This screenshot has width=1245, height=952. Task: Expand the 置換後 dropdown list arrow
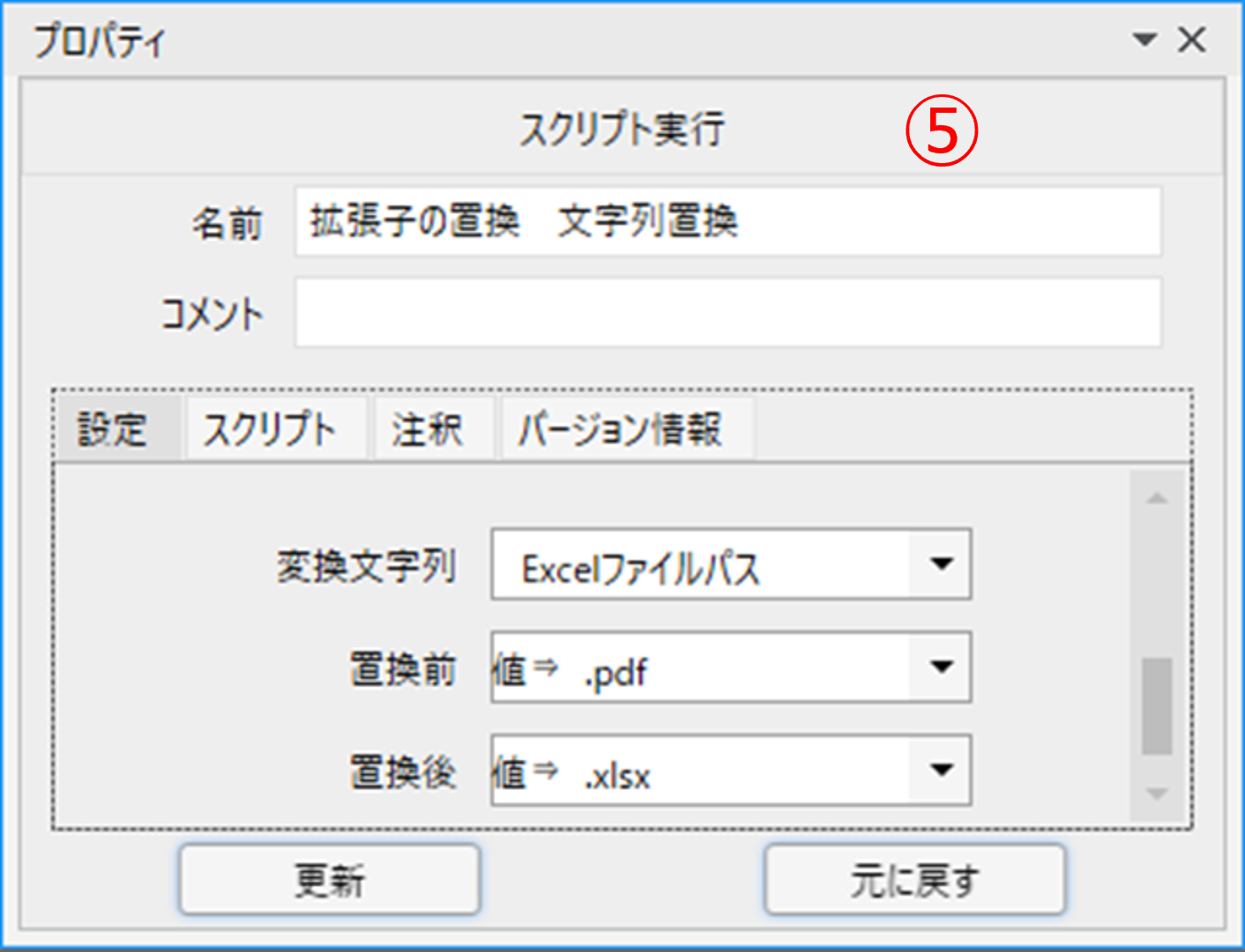942,770
